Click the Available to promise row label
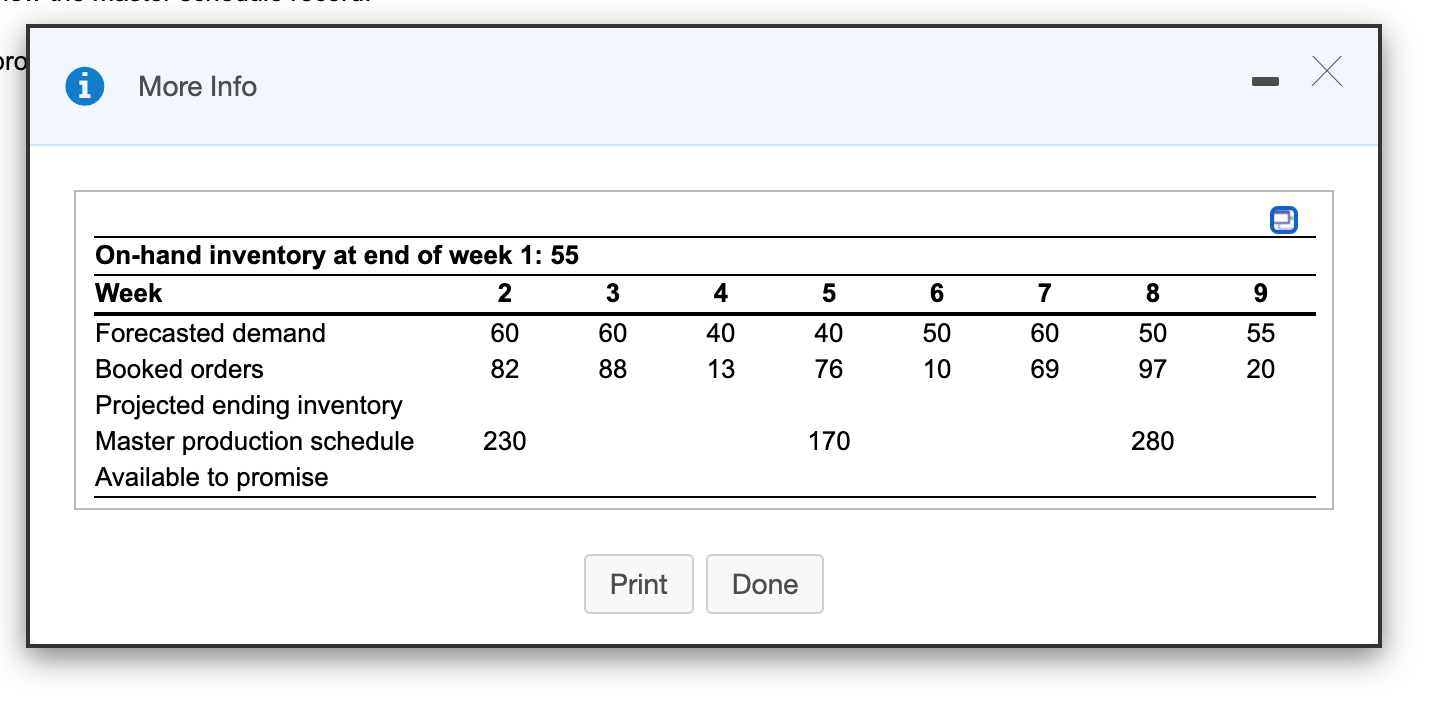This screenshot has height=702, width=1430. point(211,477)
